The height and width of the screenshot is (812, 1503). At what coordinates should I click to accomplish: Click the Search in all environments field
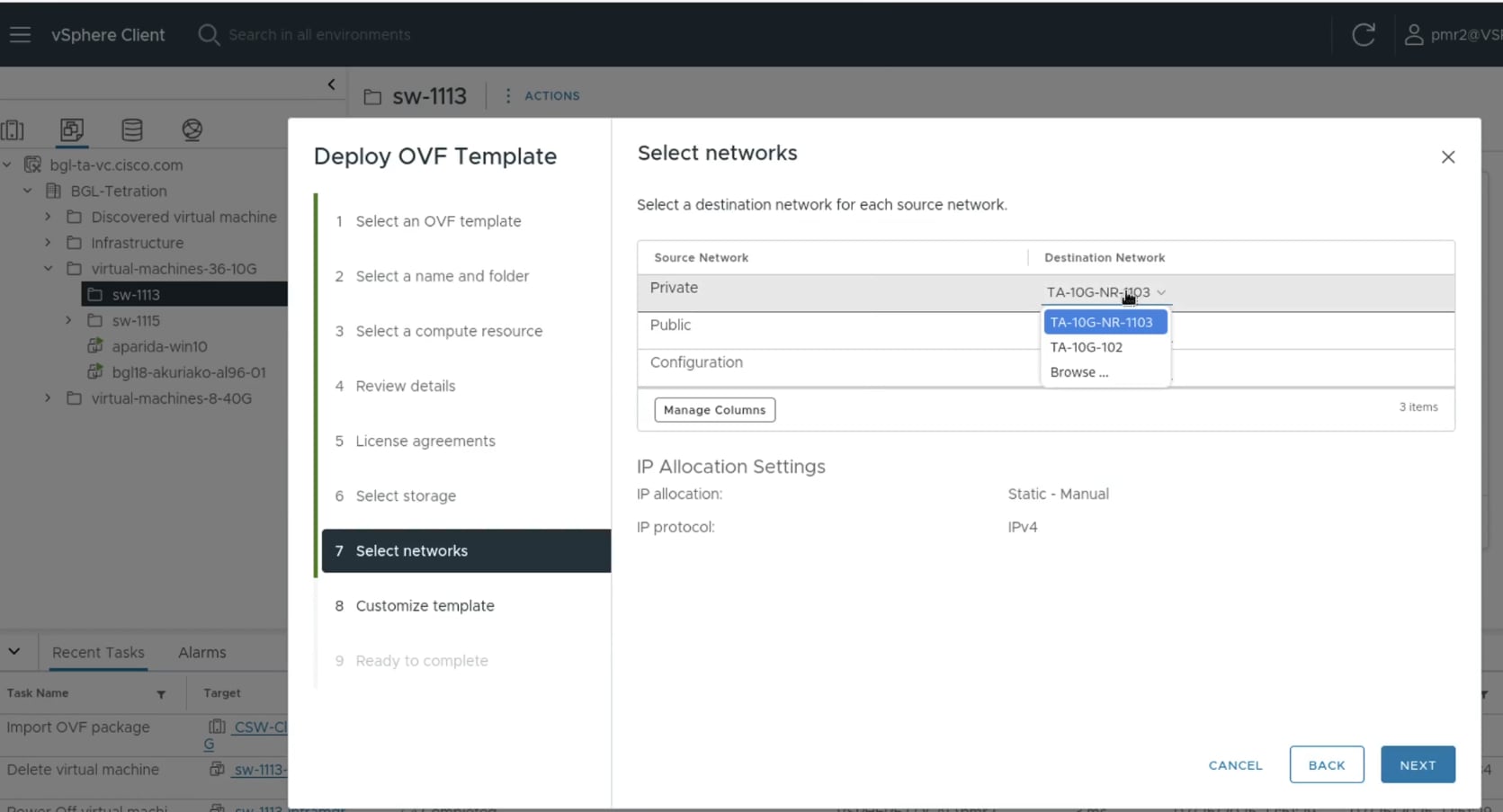click(319, 34)
